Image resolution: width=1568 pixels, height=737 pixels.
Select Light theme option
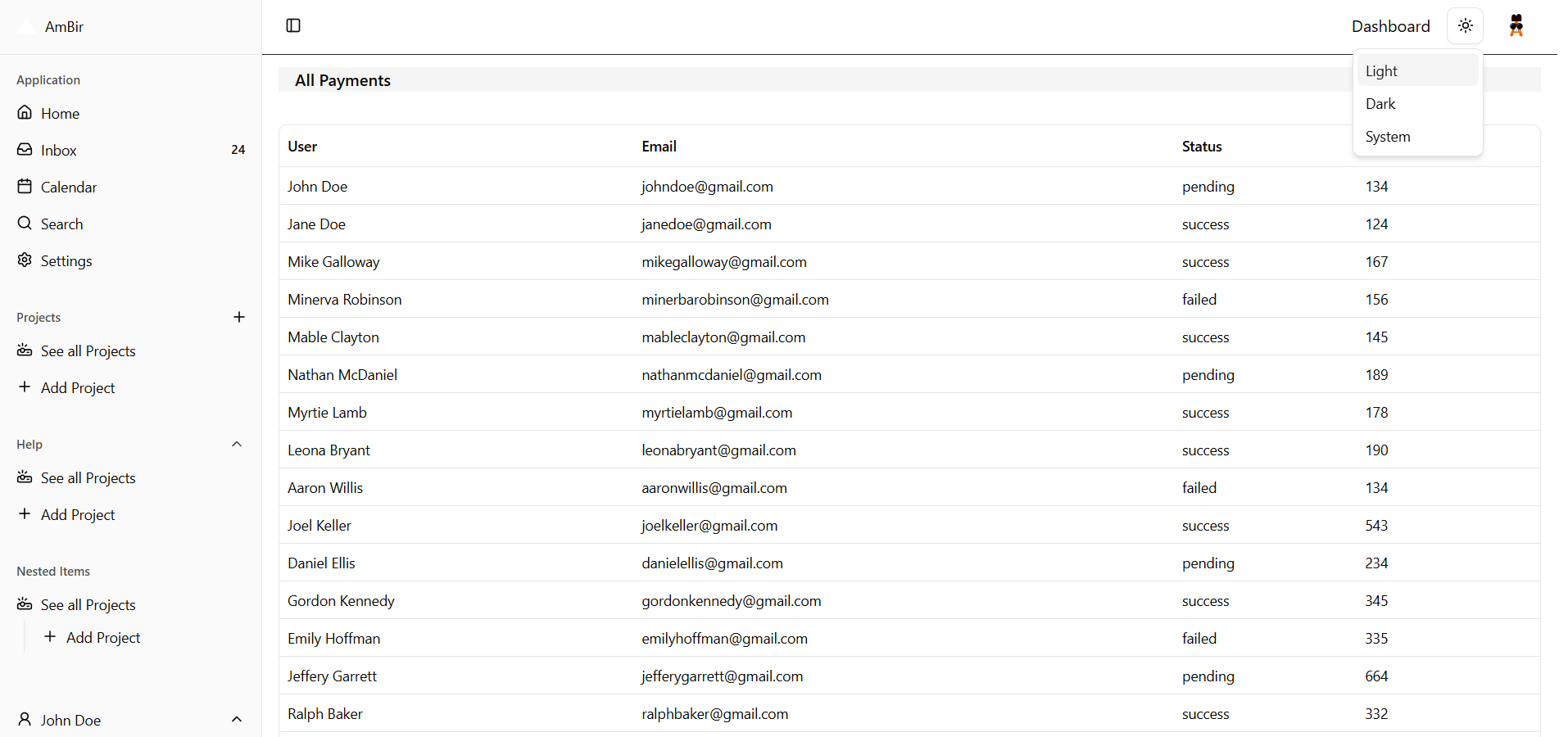(1418, 70)
